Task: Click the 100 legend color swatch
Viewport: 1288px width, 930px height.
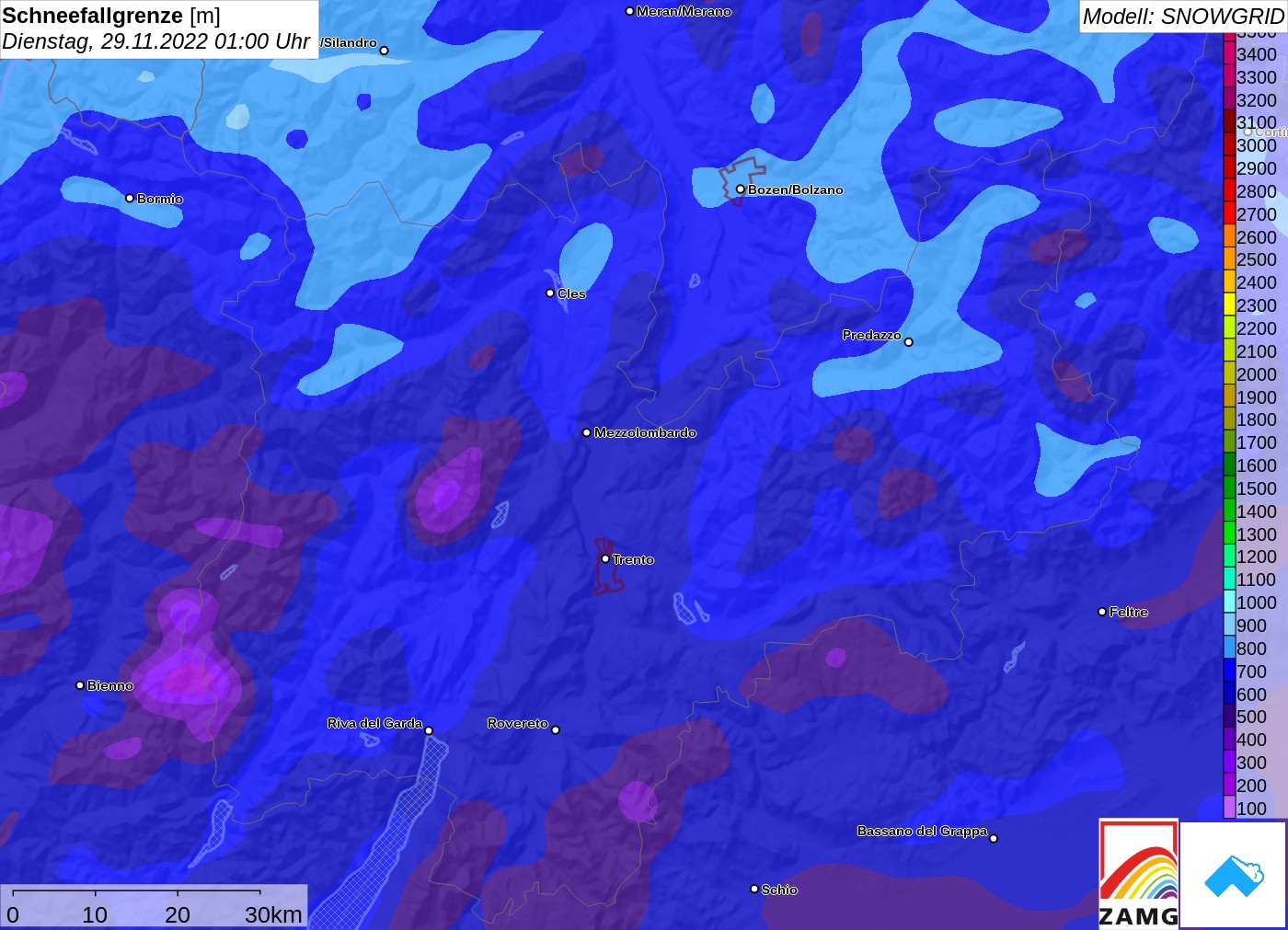Action: click(x=1229, y=808)
